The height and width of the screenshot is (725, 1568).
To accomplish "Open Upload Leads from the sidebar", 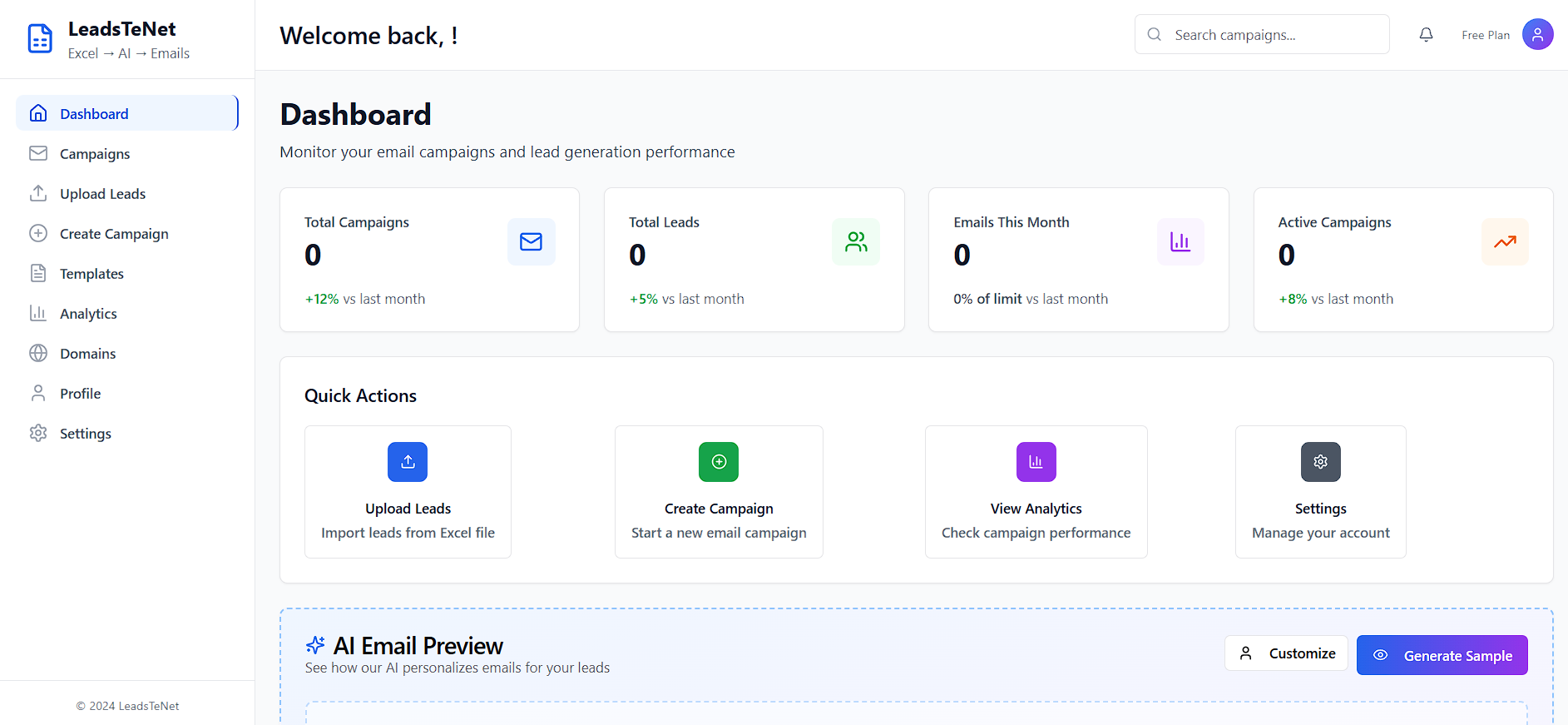I will 127,193.
